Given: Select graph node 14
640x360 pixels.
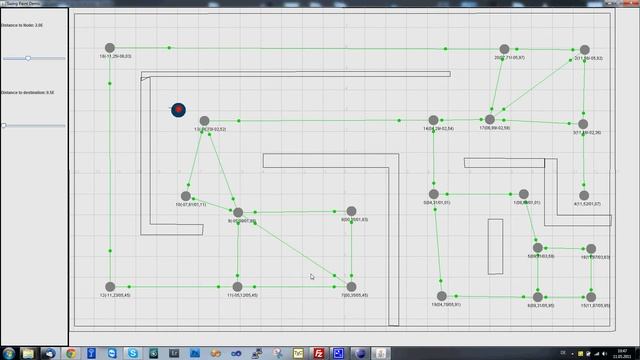Looking at the screenshot, I should (433, 120).
